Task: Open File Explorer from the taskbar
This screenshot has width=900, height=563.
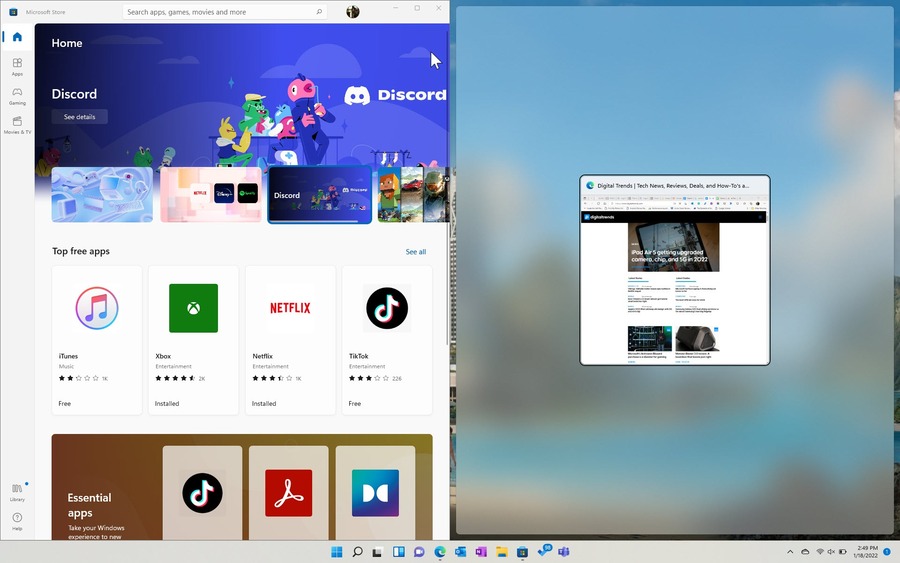Action: coord(502,552)
